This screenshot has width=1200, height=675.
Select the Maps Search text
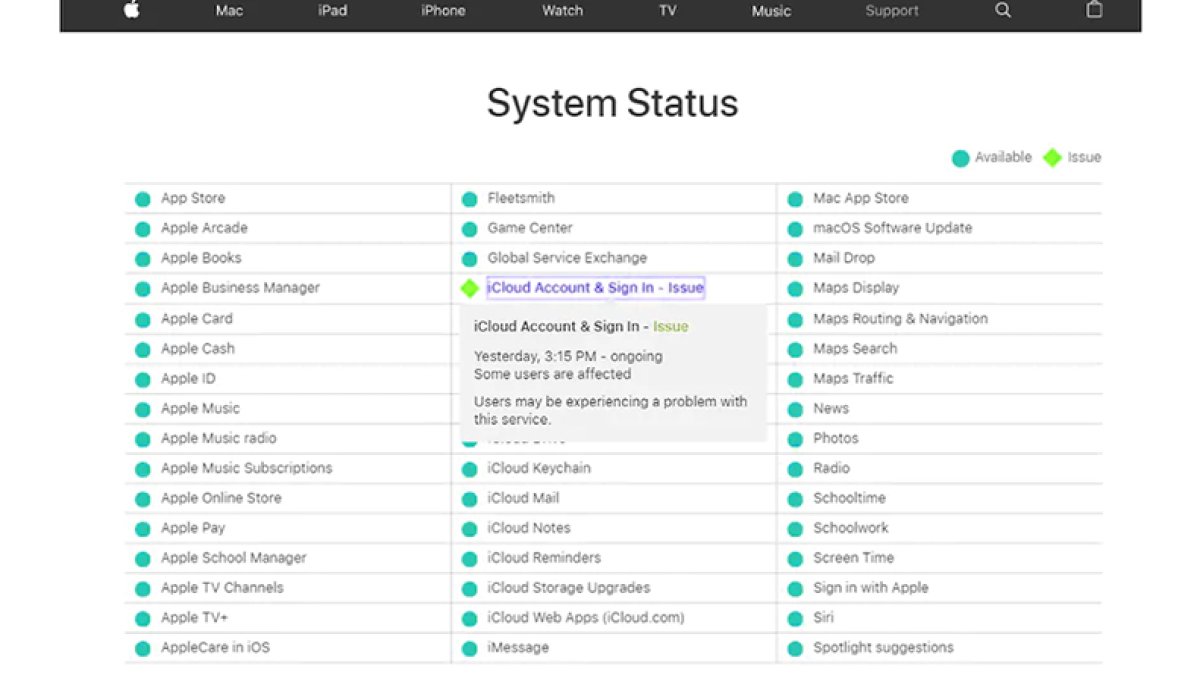855,349
